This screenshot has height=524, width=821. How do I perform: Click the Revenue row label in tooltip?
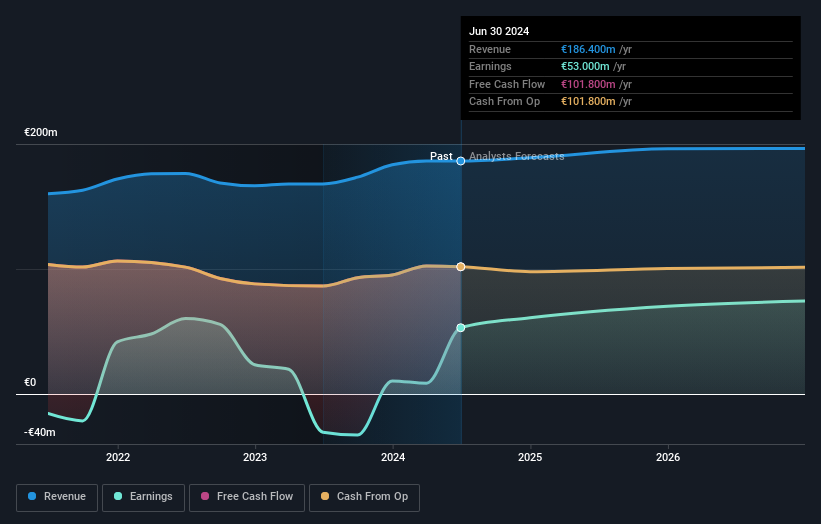[x=490, y=49]
